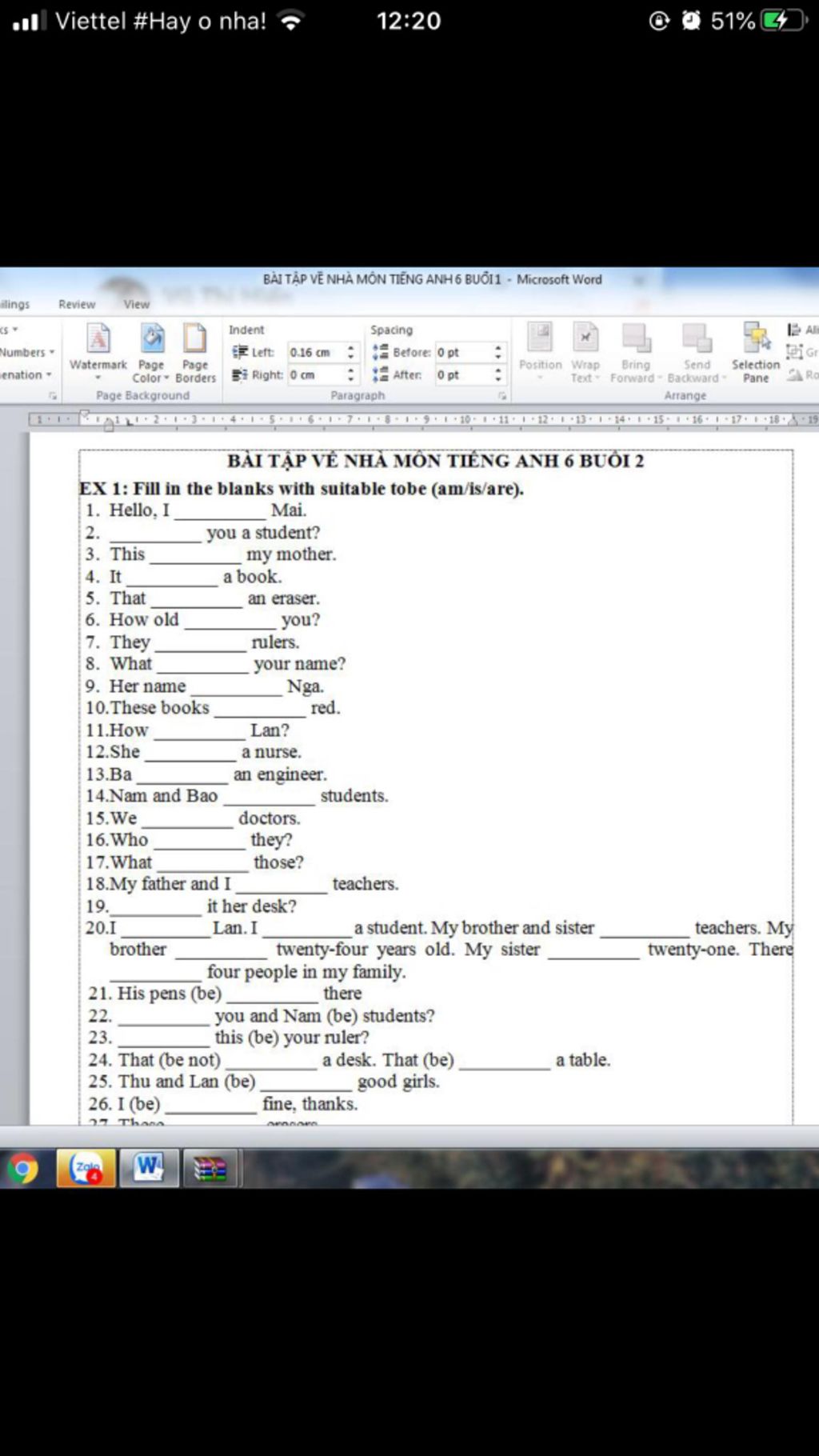Open the Mailings tab
This screenshot has width=819, height=1456.
coord(15,304)
